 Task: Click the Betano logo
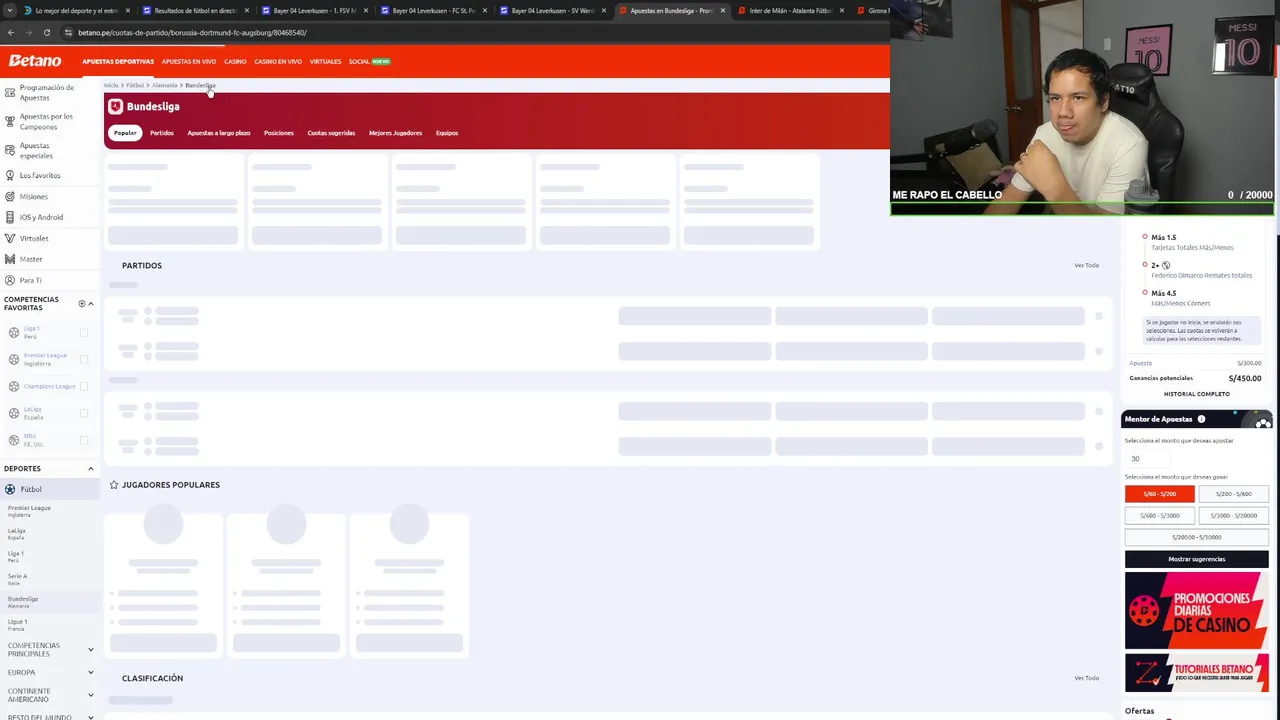pyautogui.click(x=35, y=61)
